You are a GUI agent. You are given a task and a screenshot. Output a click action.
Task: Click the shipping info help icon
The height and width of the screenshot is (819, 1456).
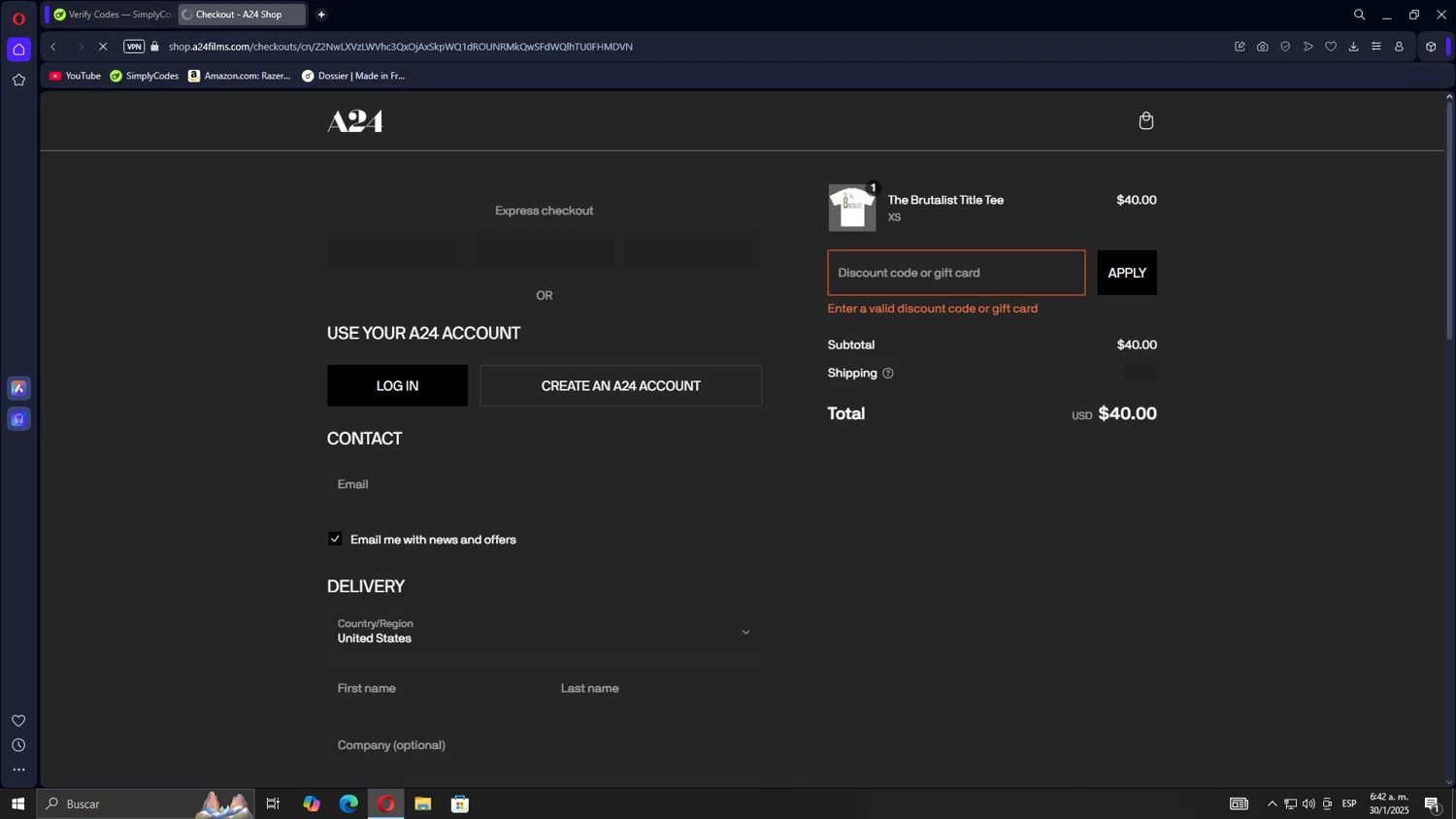point(887,374)
